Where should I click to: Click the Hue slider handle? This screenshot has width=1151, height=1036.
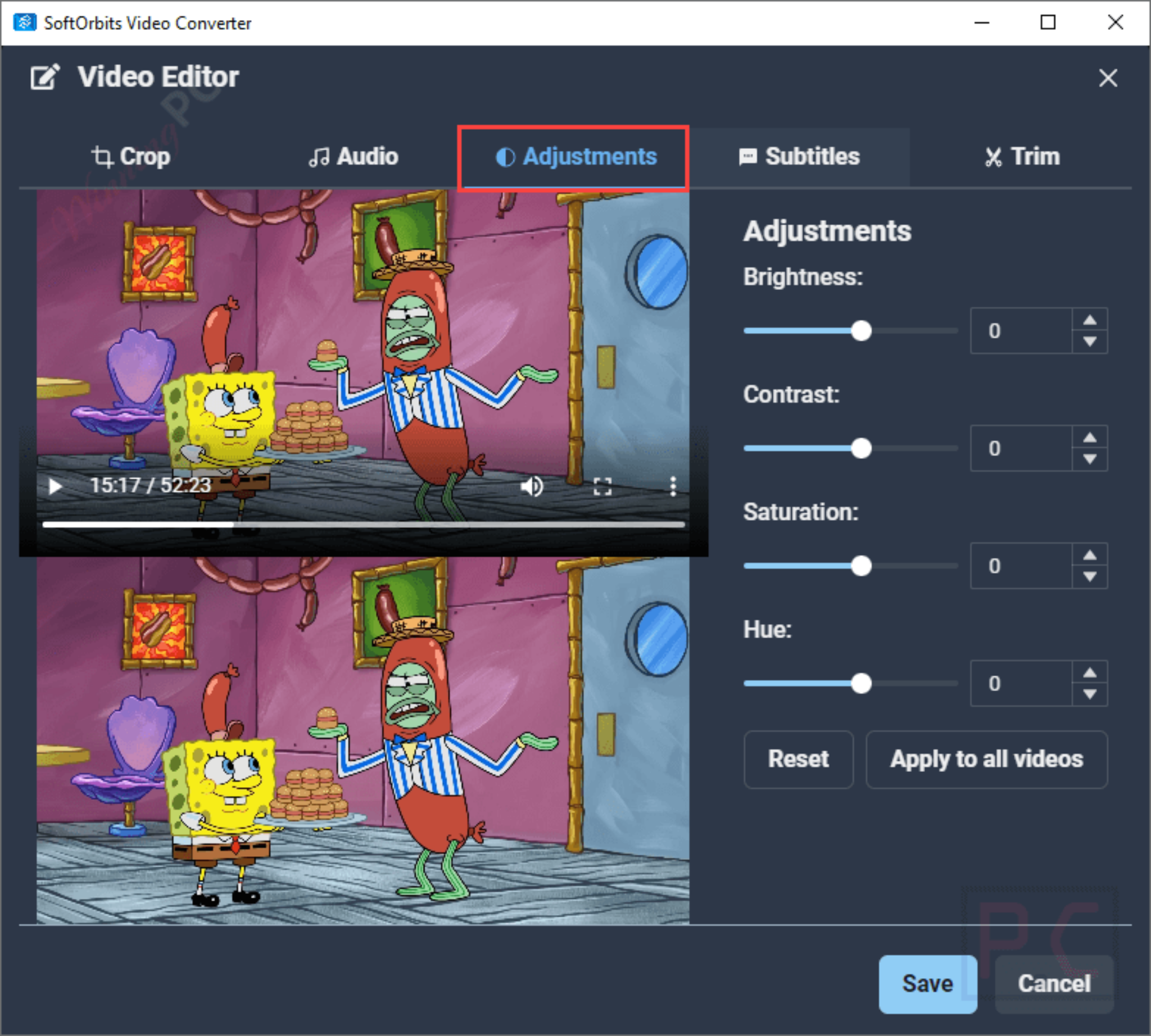click(861, 684)
